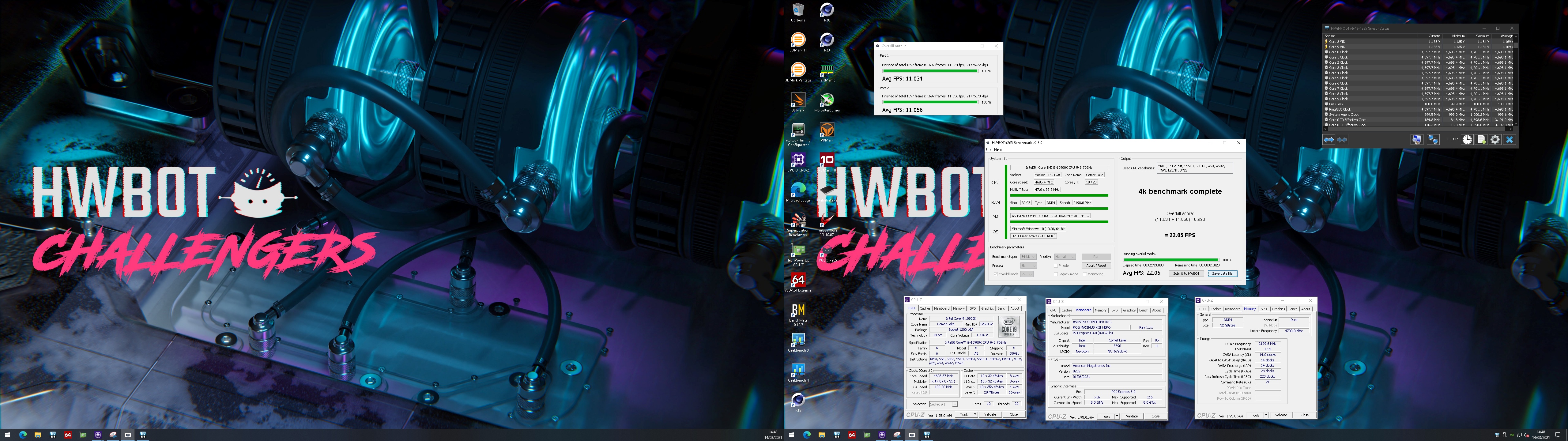Viewport: 1568px width, 441px height.
Task: Launch the AIDA64 Extreme desktop shortcut
Action: point(798,282)
